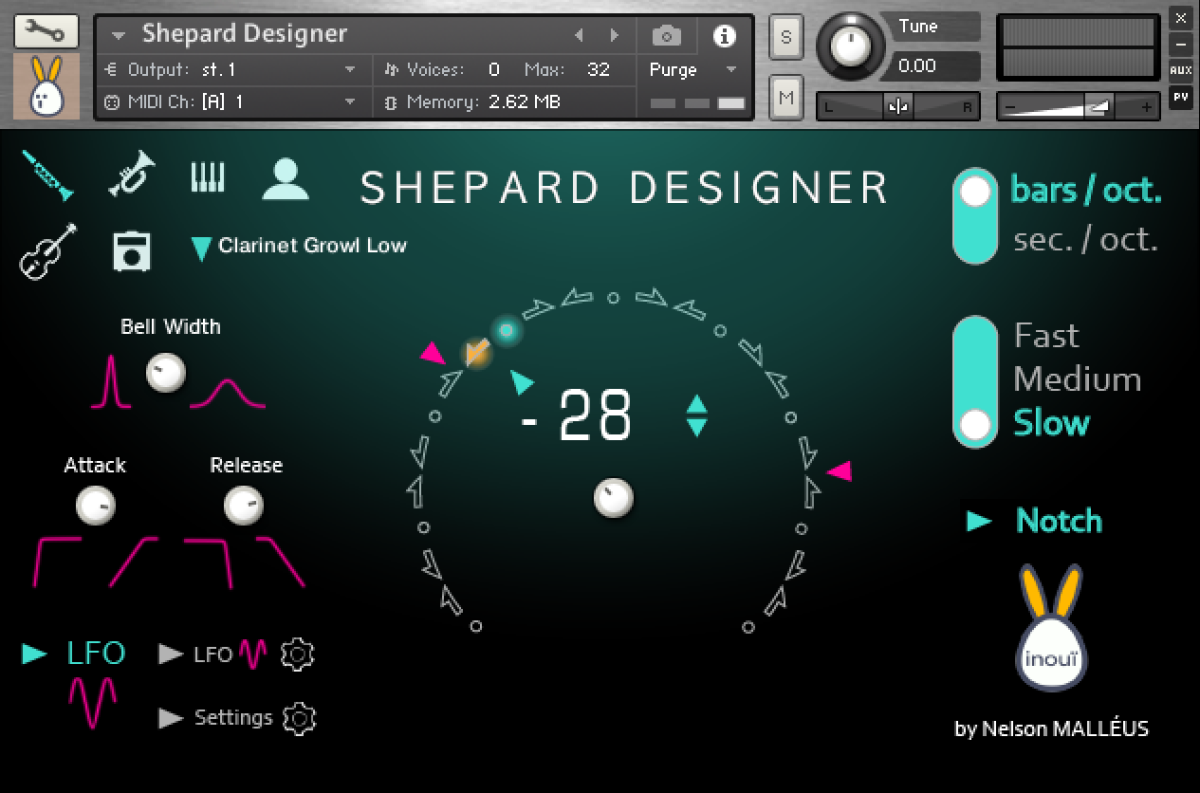1200x793 pixels.
Task: Select the trumpet brass instrument icon
Action: [132, 173]
